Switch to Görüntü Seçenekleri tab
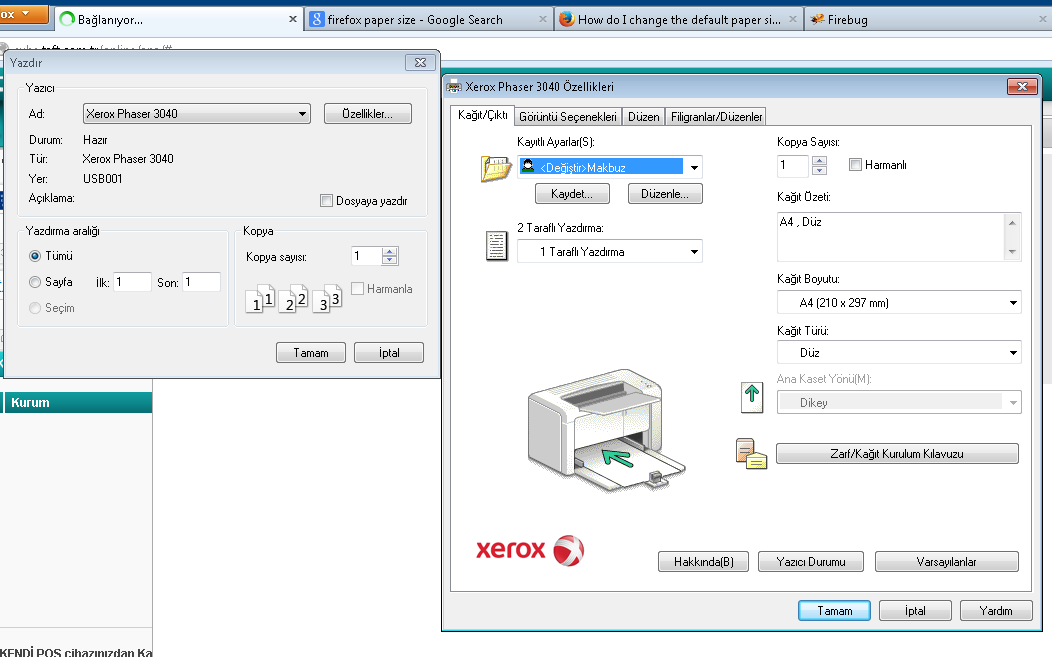The width and height of the screenshot is (1052, 657). tap(568, 117)
